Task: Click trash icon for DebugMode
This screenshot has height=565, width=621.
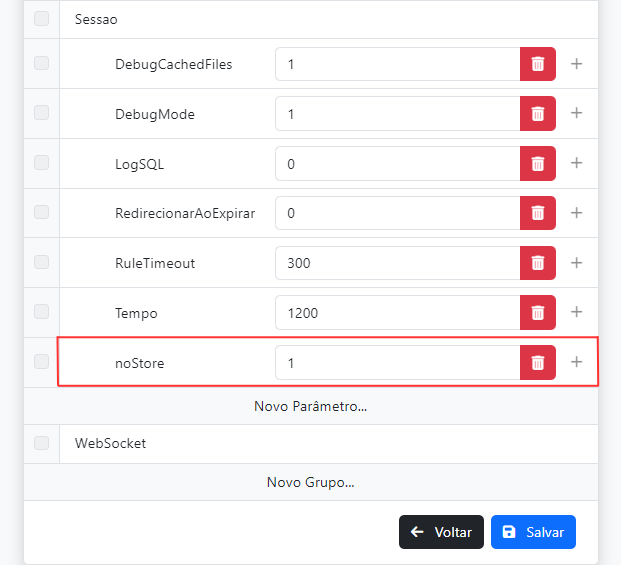Action: click(x=538, y=114)
